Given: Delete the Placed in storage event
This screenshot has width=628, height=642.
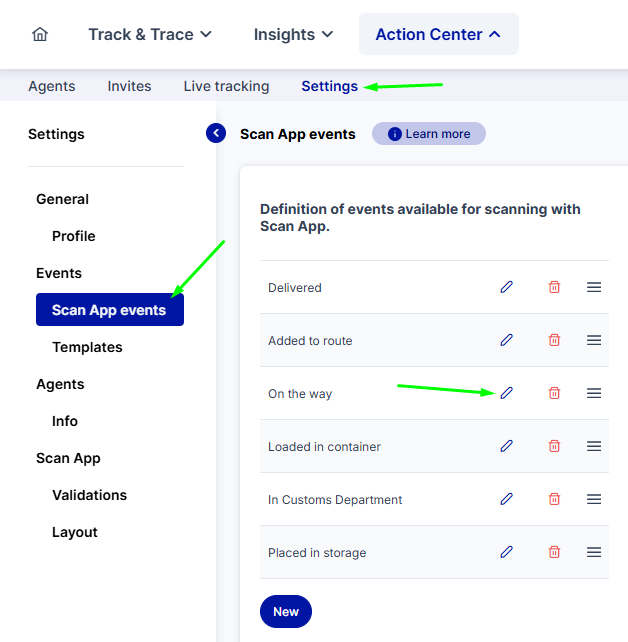Looking at the screenshot, I should coord(554,552).
